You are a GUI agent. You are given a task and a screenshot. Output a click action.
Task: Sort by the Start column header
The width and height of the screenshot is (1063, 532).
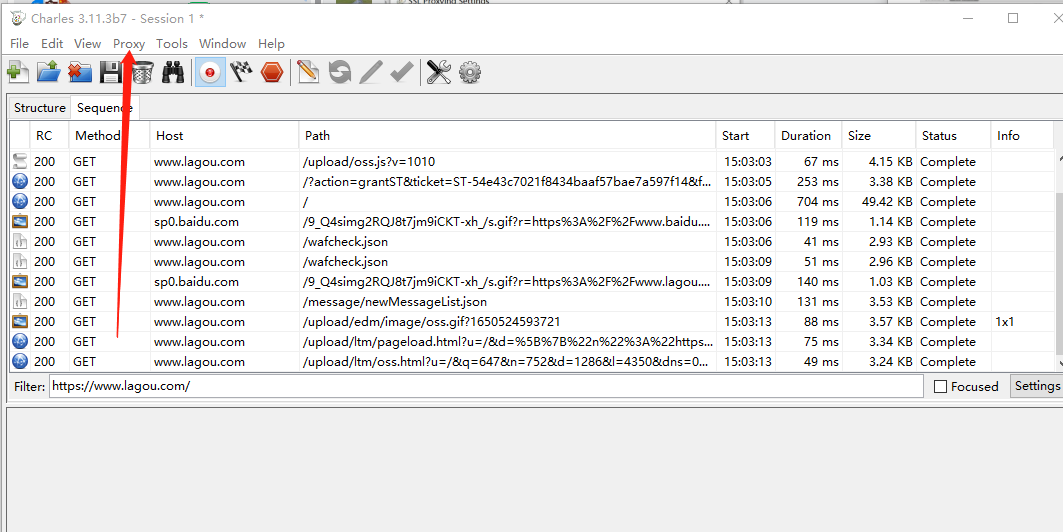click(x=745, y=136)
